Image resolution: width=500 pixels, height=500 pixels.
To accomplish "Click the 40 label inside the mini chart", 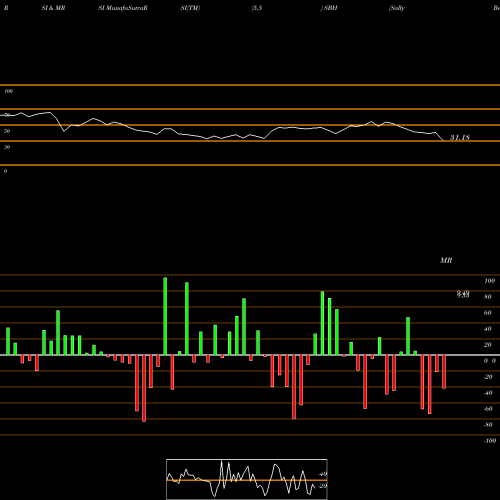I will coord(323,474).
